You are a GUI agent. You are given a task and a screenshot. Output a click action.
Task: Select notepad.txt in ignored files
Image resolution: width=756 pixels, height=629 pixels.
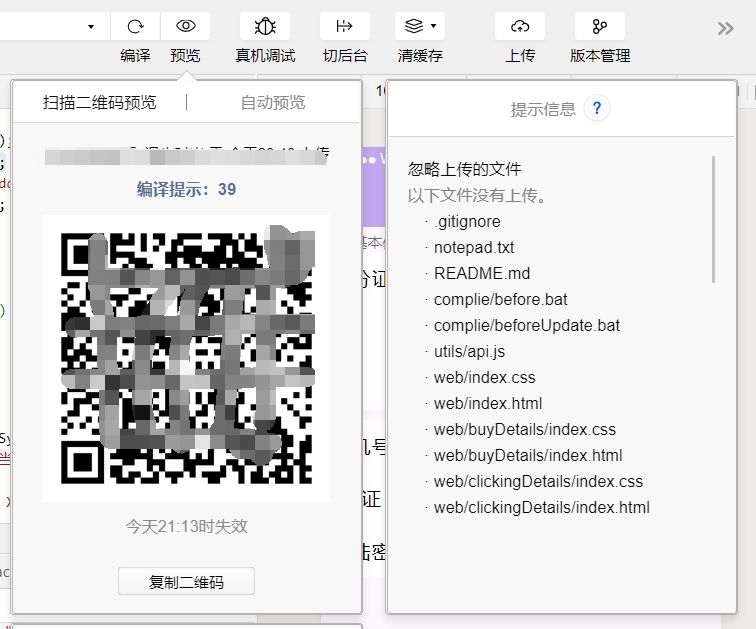coord(474,248)
